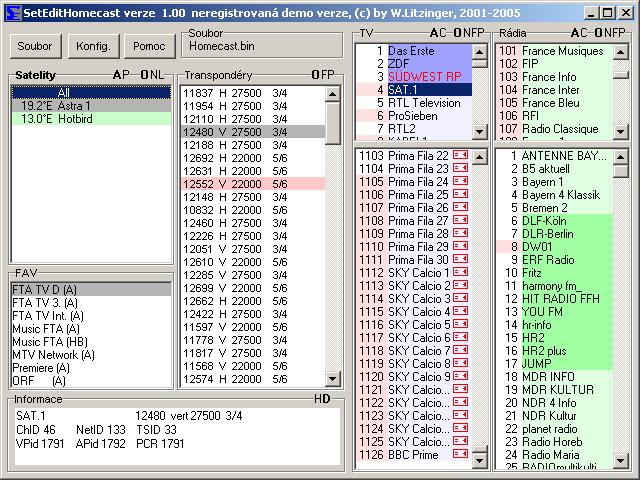Click the encrypted icon beside SKY Calcio 3
Image resolution: width=640 pixels, height=480 pixels.
coord(460,298)
